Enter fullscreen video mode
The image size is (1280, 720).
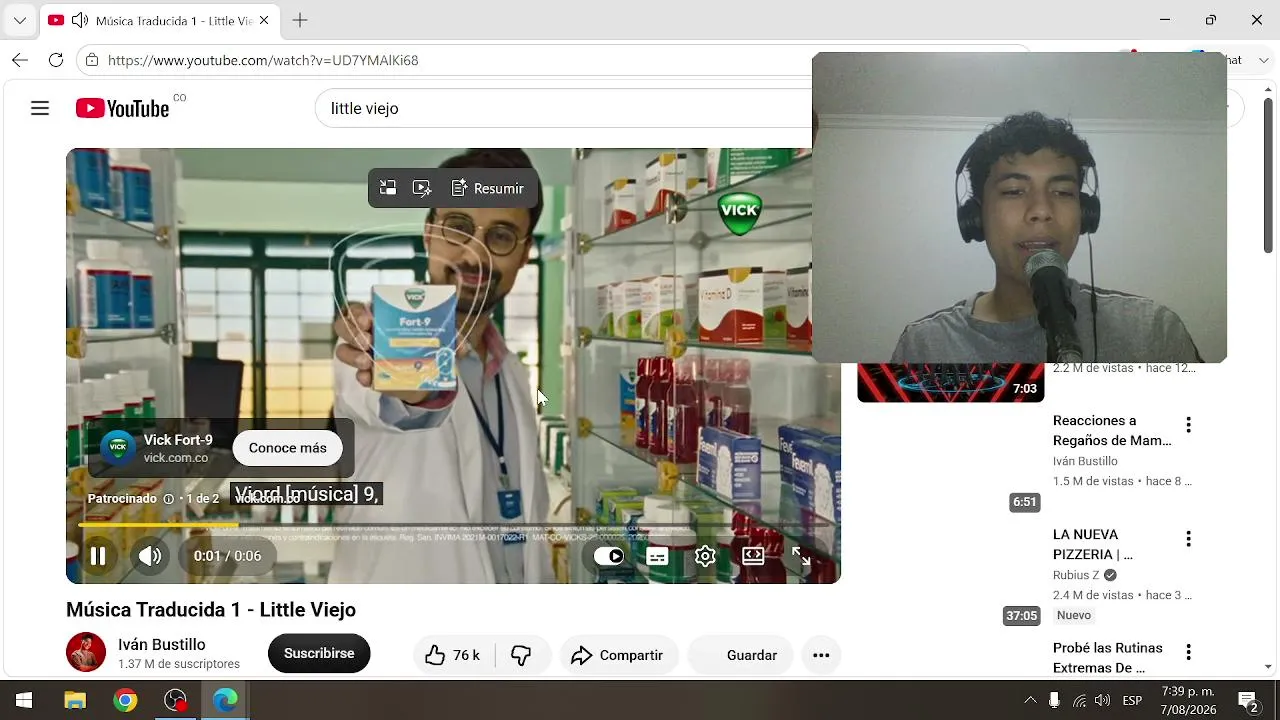pos(801,556)
